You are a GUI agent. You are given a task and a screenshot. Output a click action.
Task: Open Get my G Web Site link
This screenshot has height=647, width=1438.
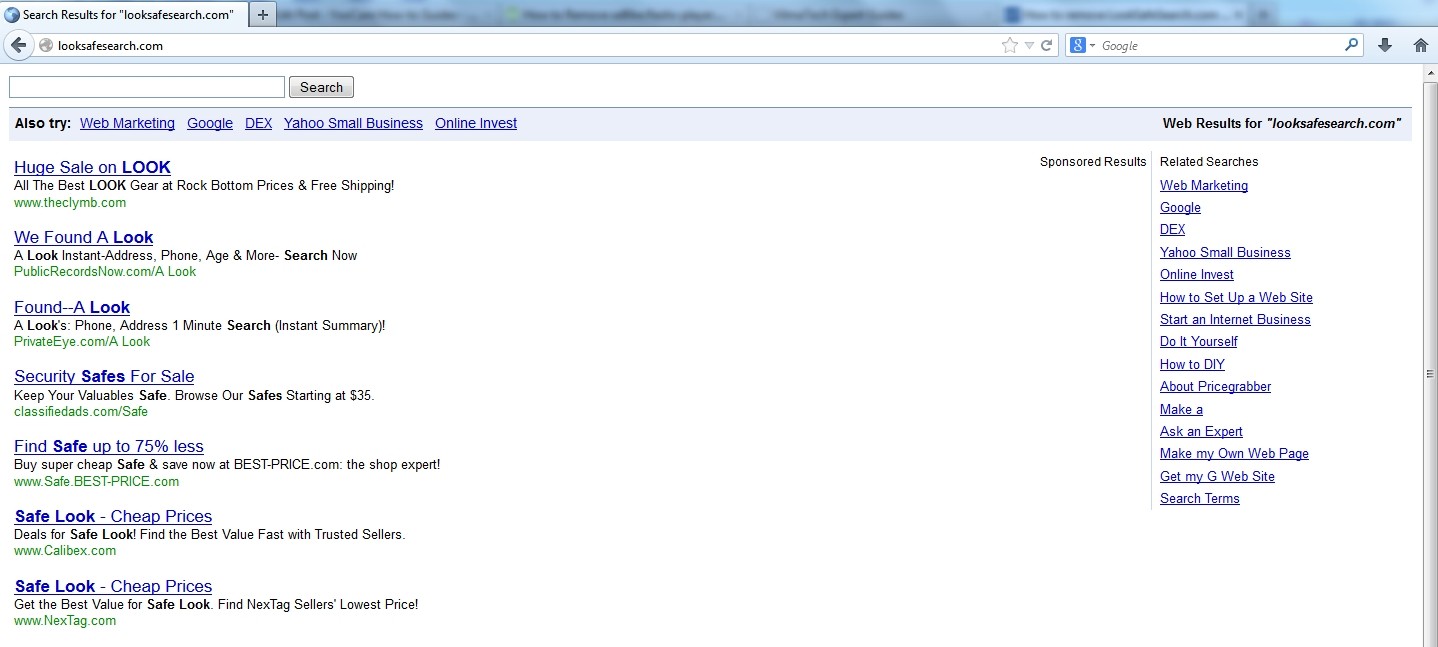coord(1217,476)
